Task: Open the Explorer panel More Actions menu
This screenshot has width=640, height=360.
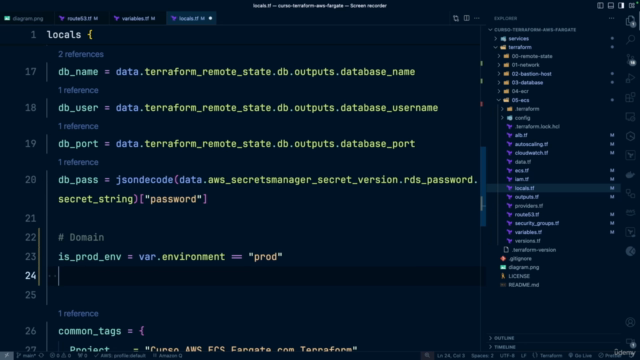Action: click(611, 18)
